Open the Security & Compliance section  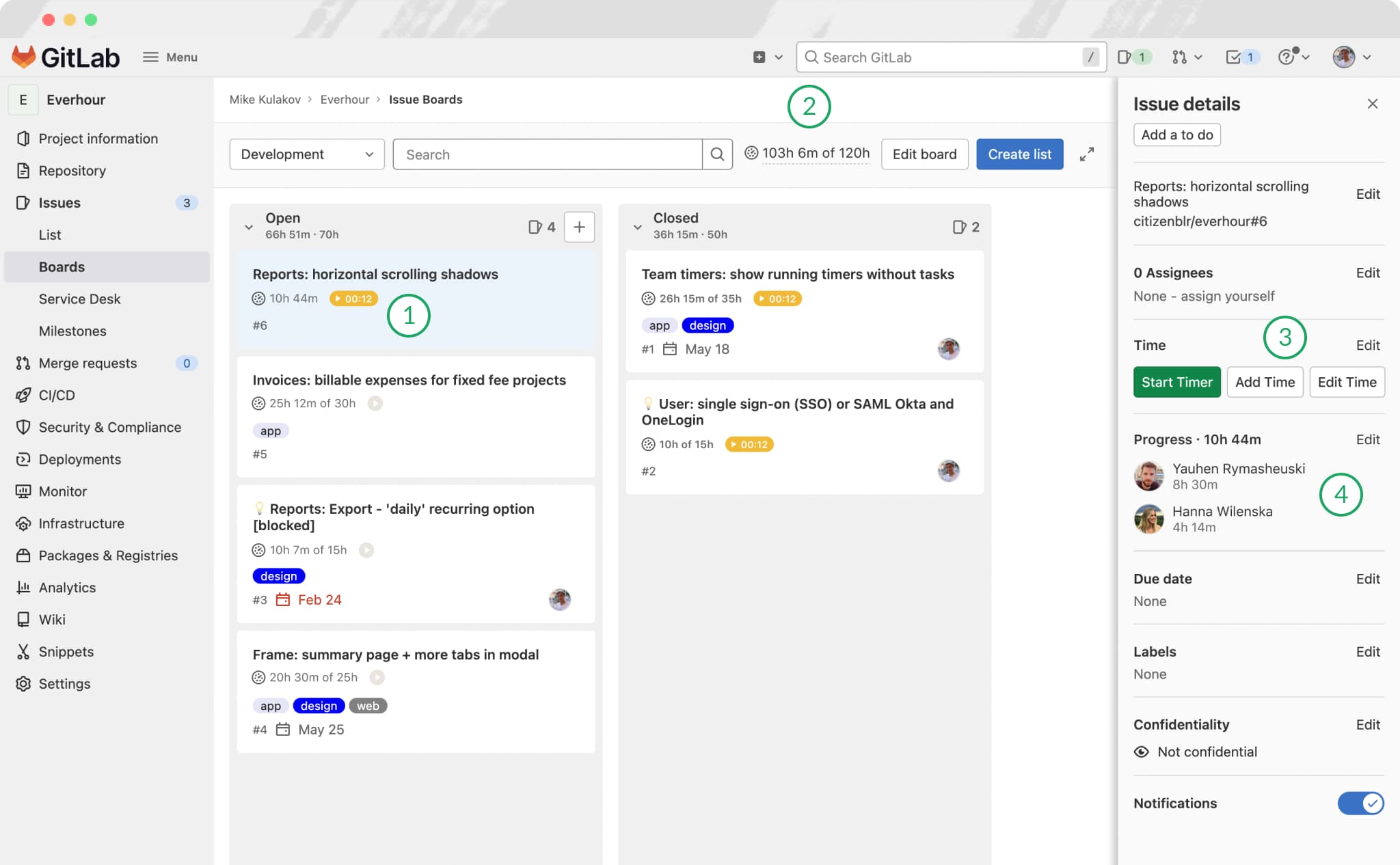pyautogui.click(x=110, y=427)
